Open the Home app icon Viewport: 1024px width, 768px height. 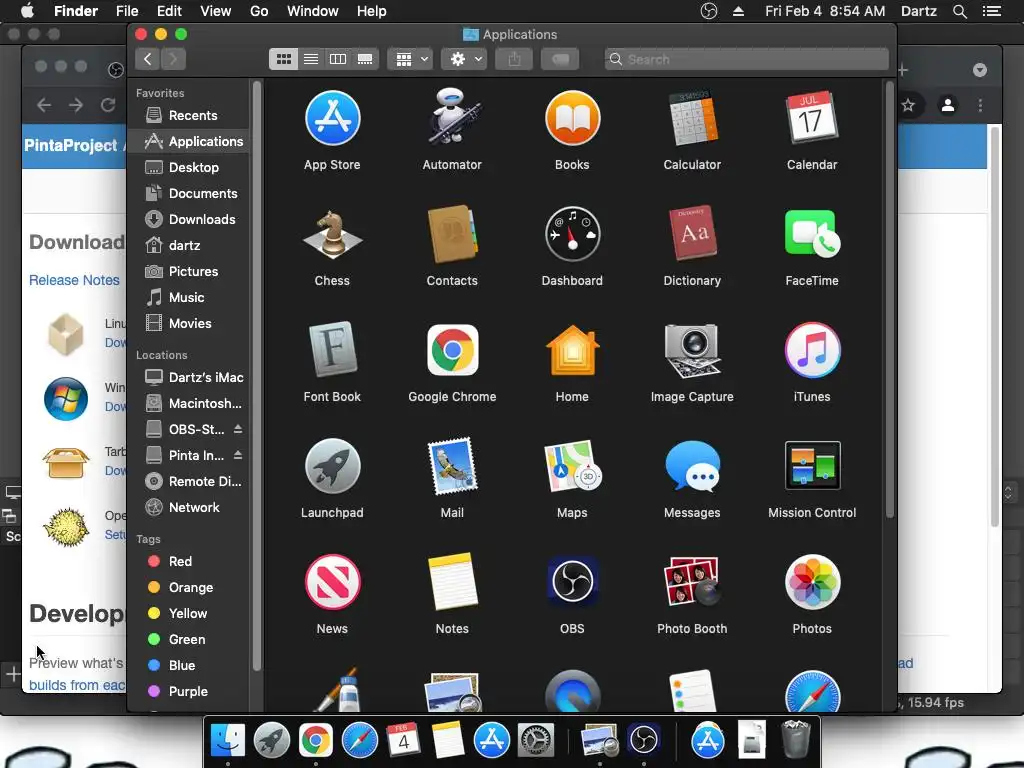572,350
